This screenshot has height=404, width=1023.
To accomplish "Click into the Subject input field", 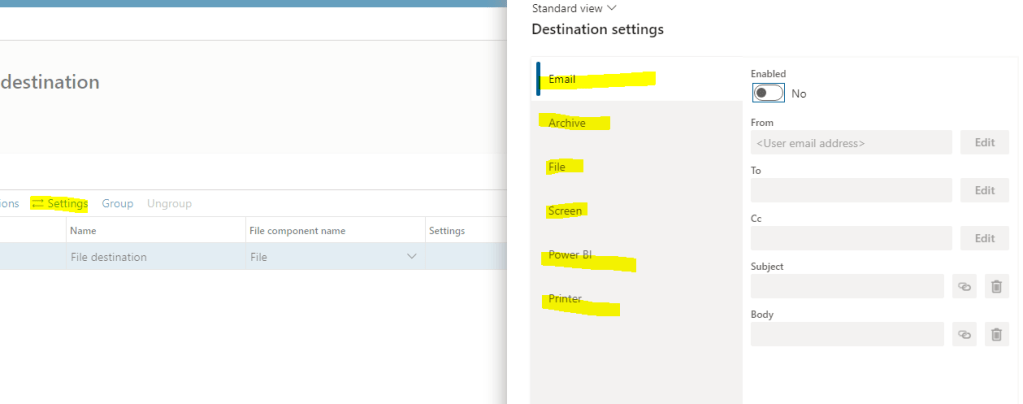I will coord(847,286).
